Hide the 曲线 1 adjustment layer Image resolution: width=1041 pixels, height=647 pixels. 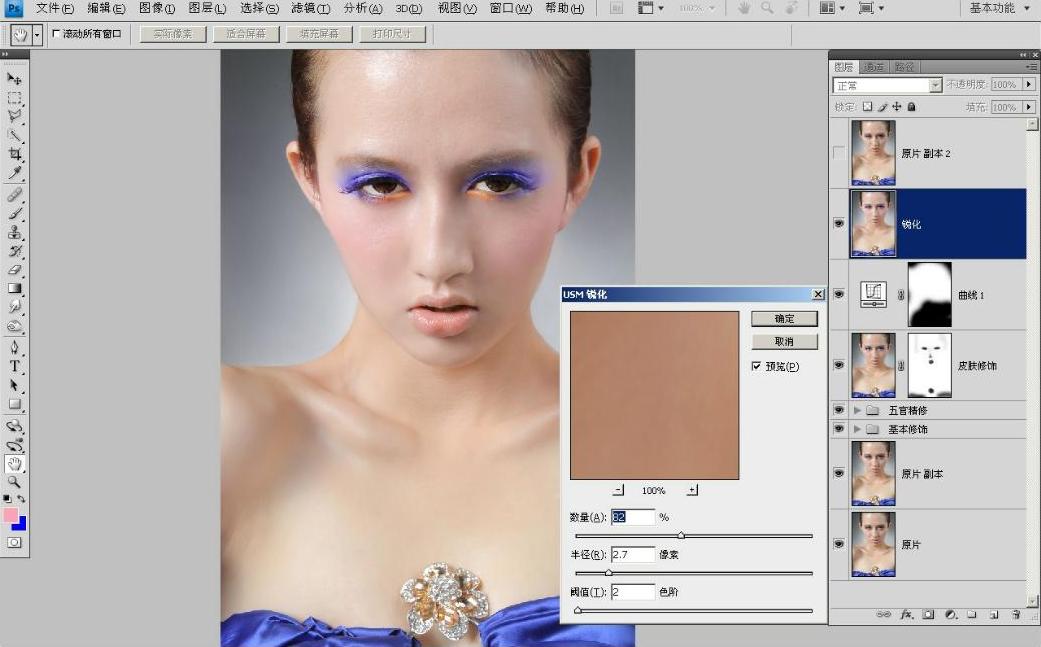pyautogui.click(x=839, y=294)
